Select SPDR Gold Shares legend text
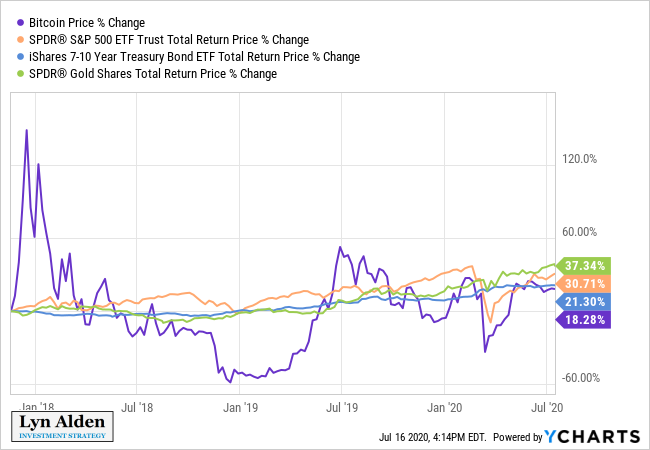650x450 pixels. click(153, 73)
